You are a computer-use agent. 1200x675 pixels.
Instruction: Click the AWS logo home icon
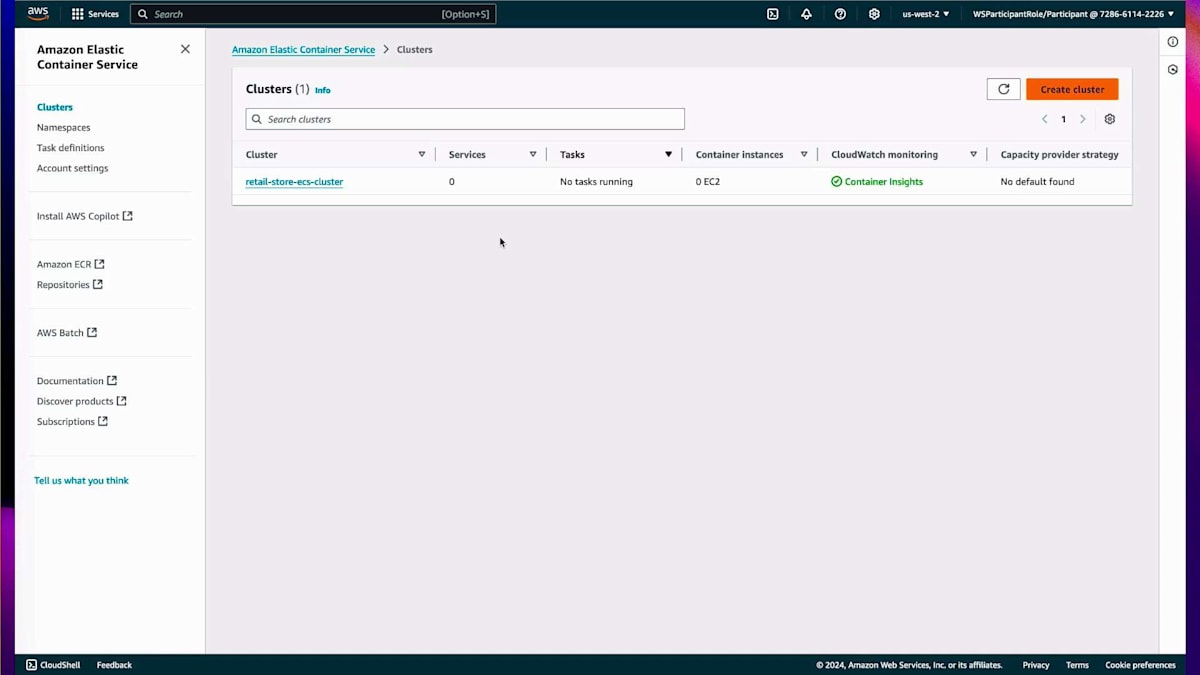[38, 13]
